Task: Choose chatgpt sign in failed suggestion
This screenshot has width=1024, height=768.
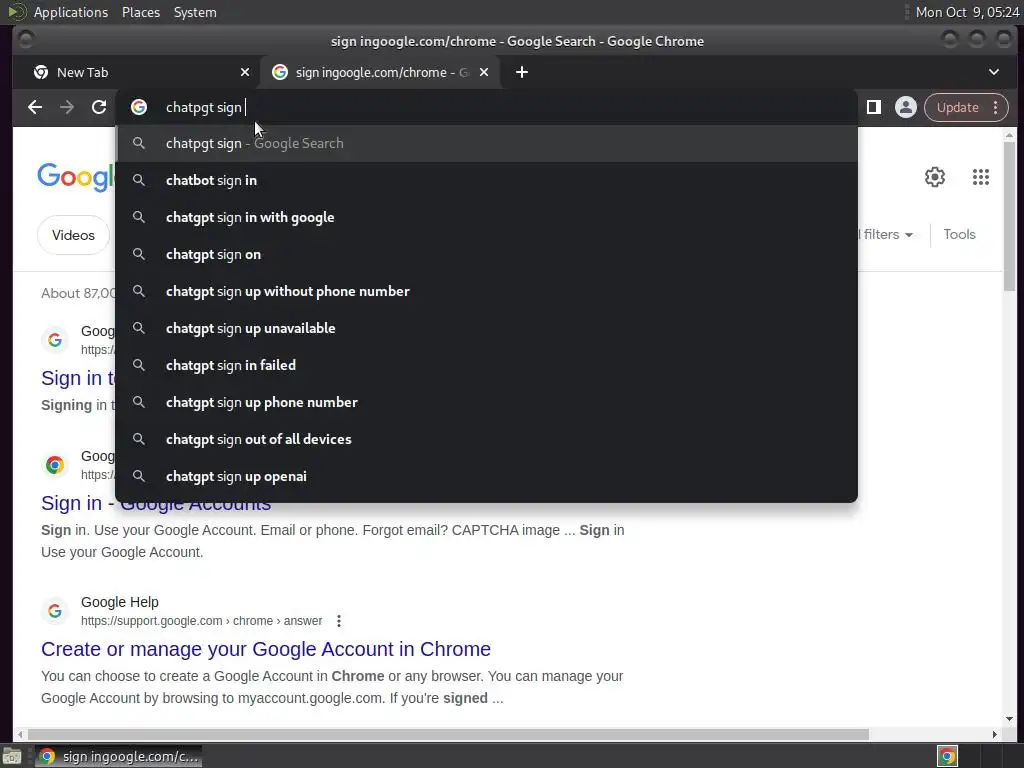Action: click(487, 365)
